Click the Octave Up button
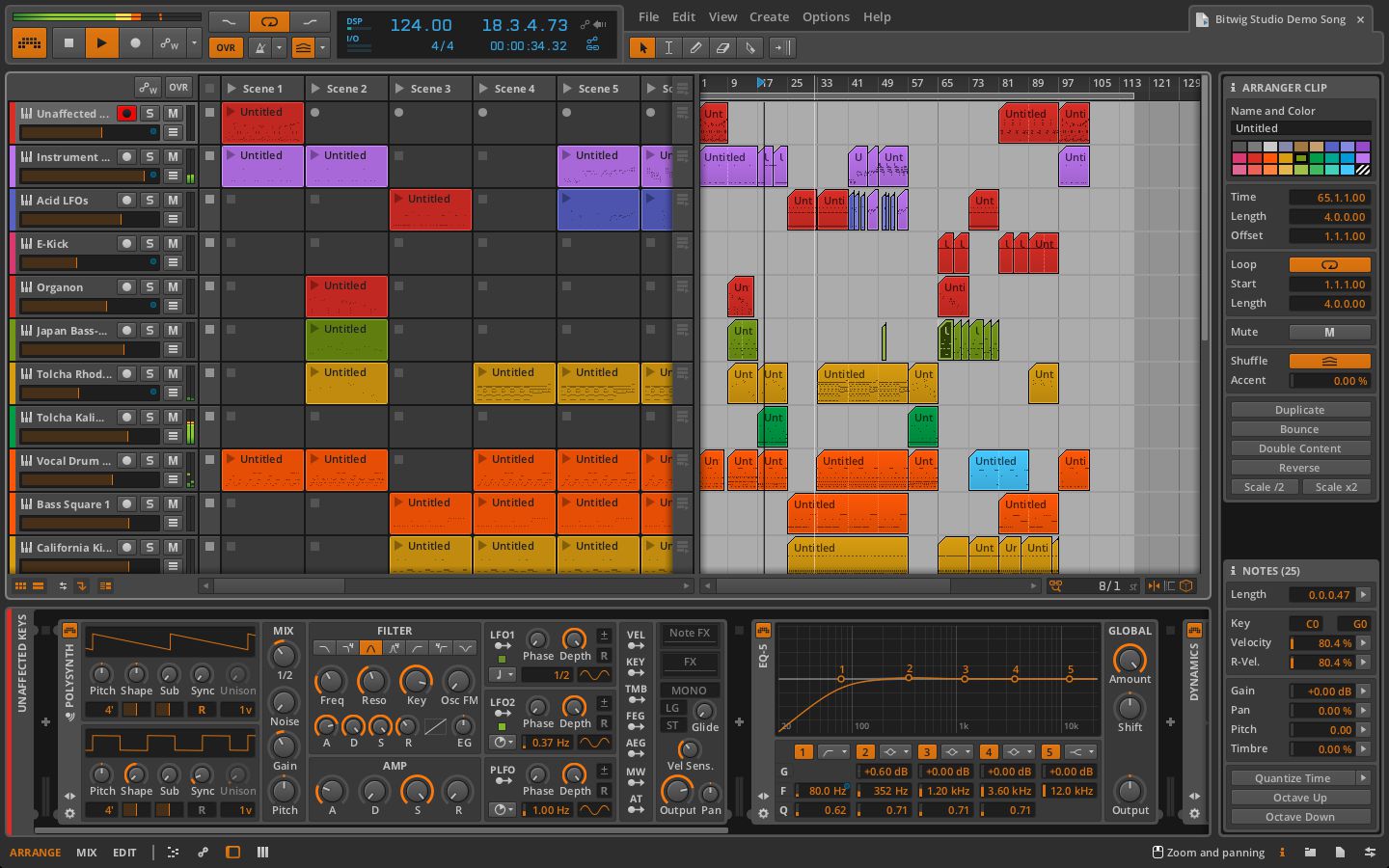The width and height of the screenshot is (1389, 868). (1299, 798)
